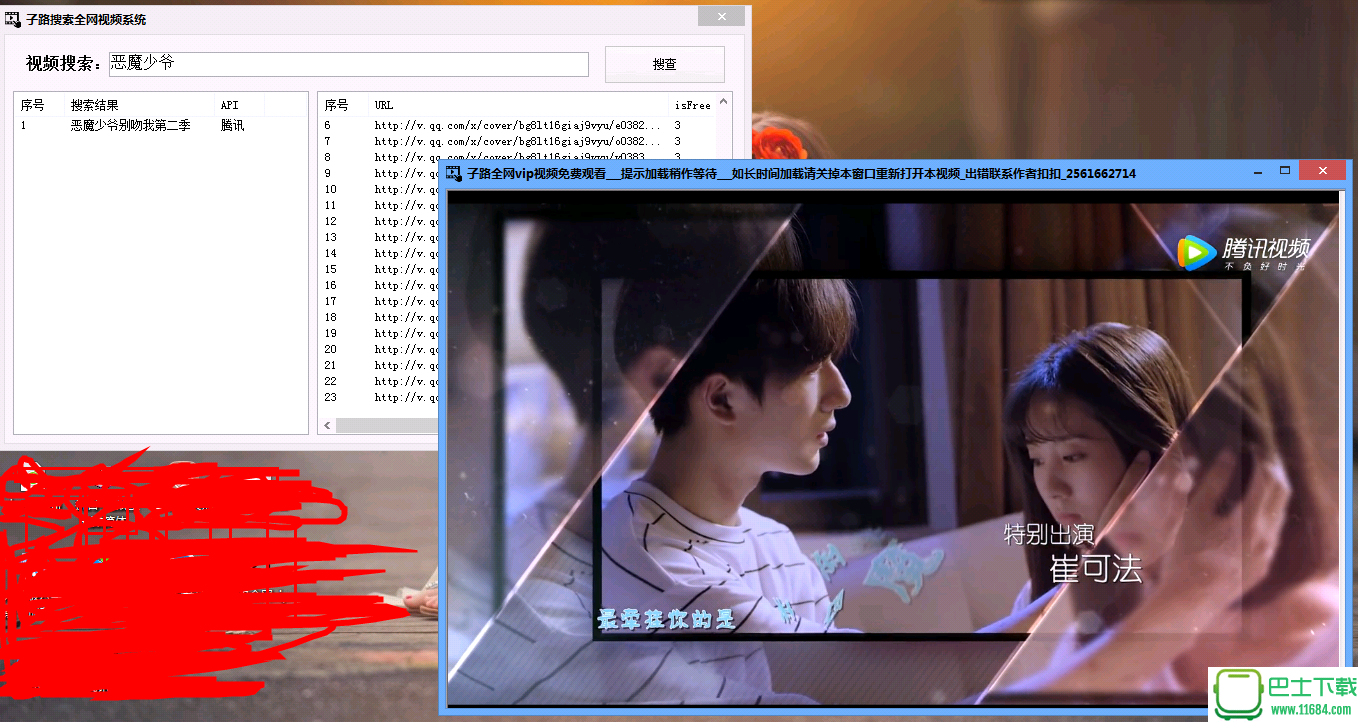
Task: Select URL row numbered 13
Action: tap(379, 237)
